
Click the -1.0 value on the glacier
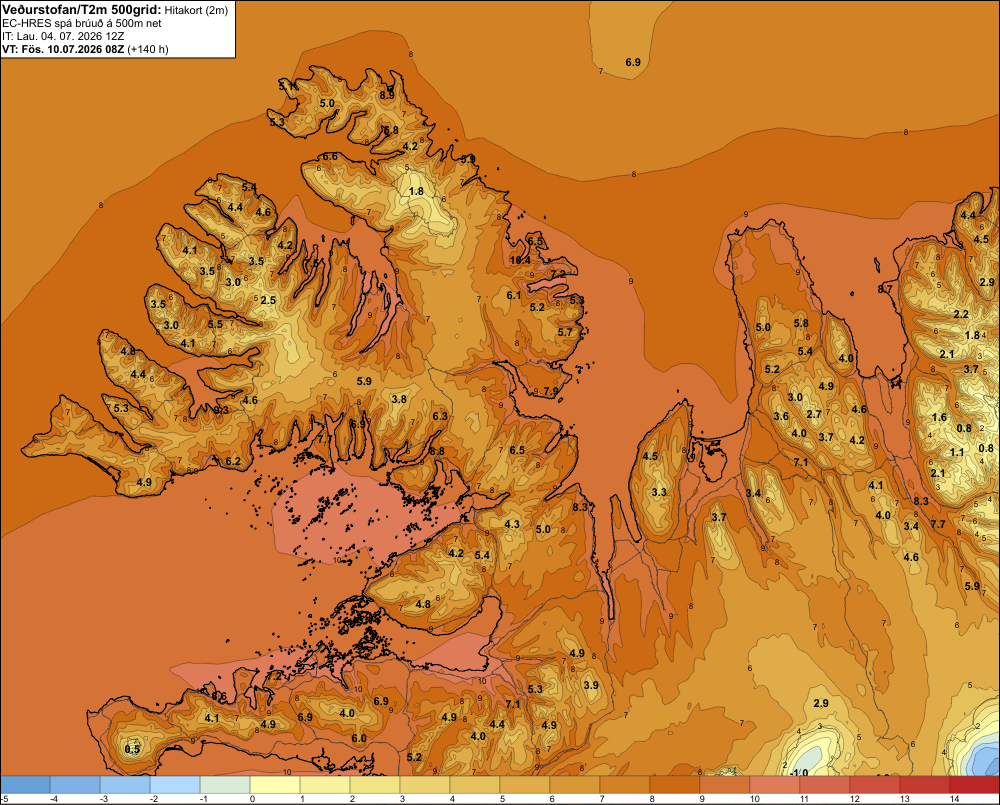798,772
